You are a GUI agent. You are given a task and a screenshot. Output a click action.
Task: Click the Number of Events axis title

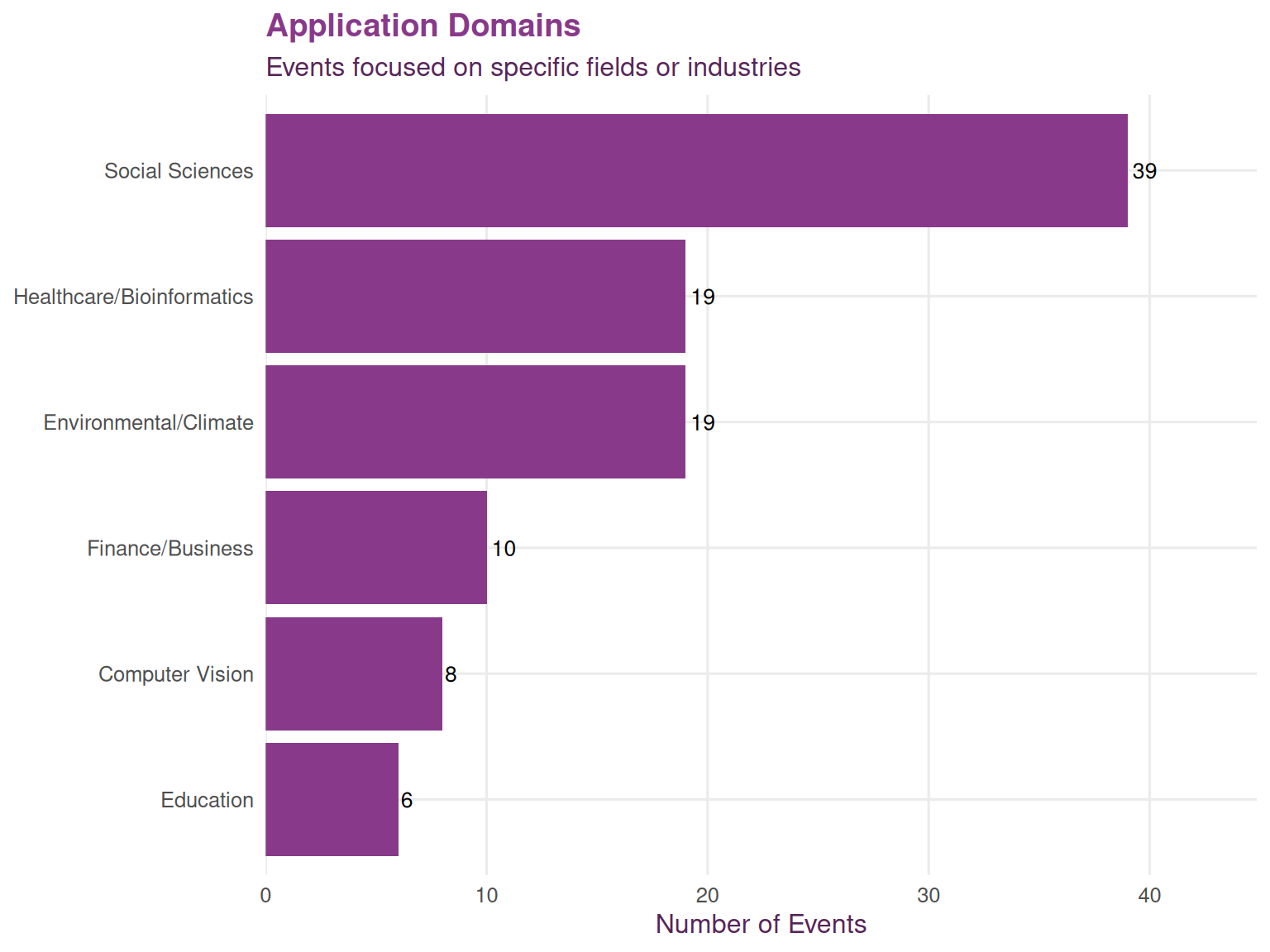pos(761,924)
